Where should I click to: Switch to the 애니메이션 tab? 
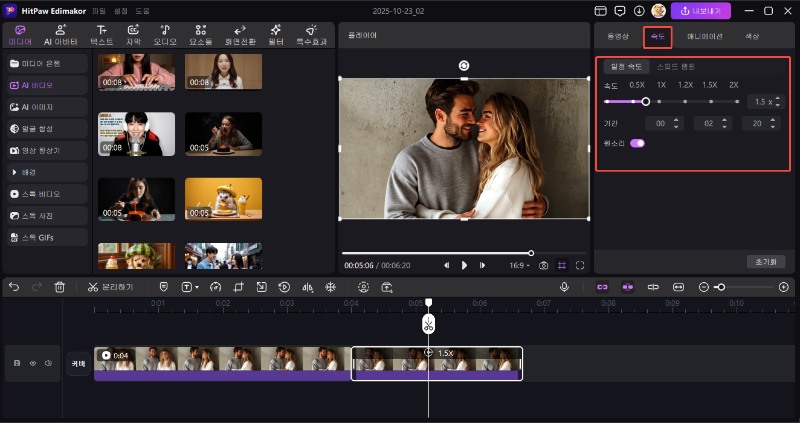(x=704, y=36)
